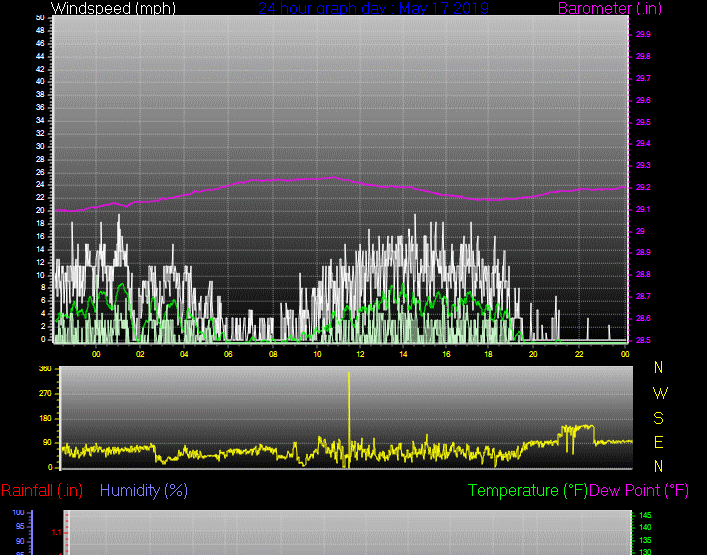This screenshot has width=707, height=555.
Task: Select 95 on the blue humidity axis
Action: 20,527
